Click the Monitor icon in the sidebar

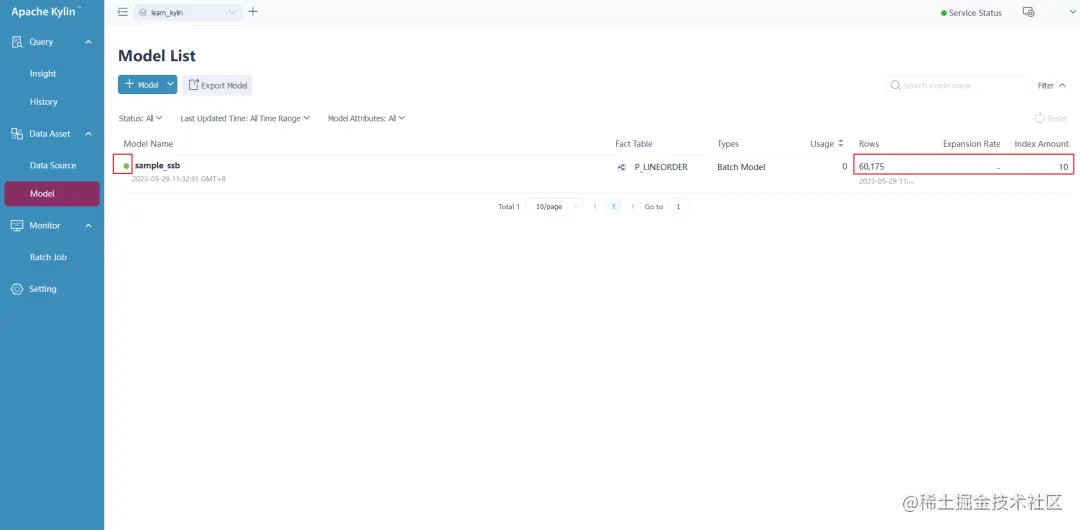[17, 225]
